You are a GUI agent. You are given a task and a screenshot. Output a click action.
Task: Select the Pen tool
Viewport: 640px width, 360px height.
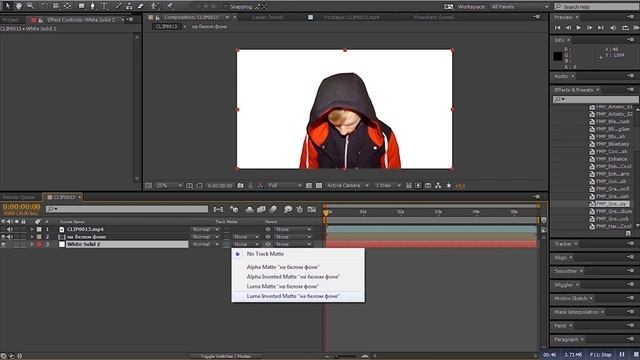click(92, 6)
